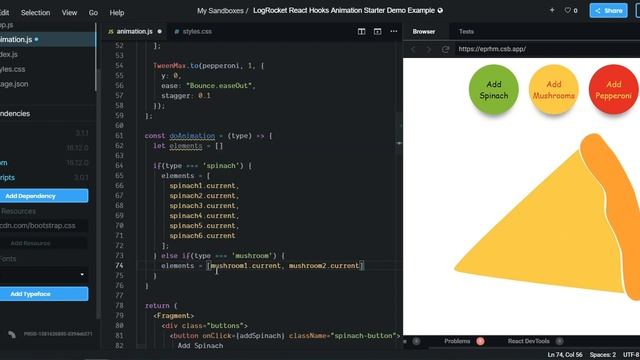Click the yellow Add Mushrooms button

(x=553, y=89)
